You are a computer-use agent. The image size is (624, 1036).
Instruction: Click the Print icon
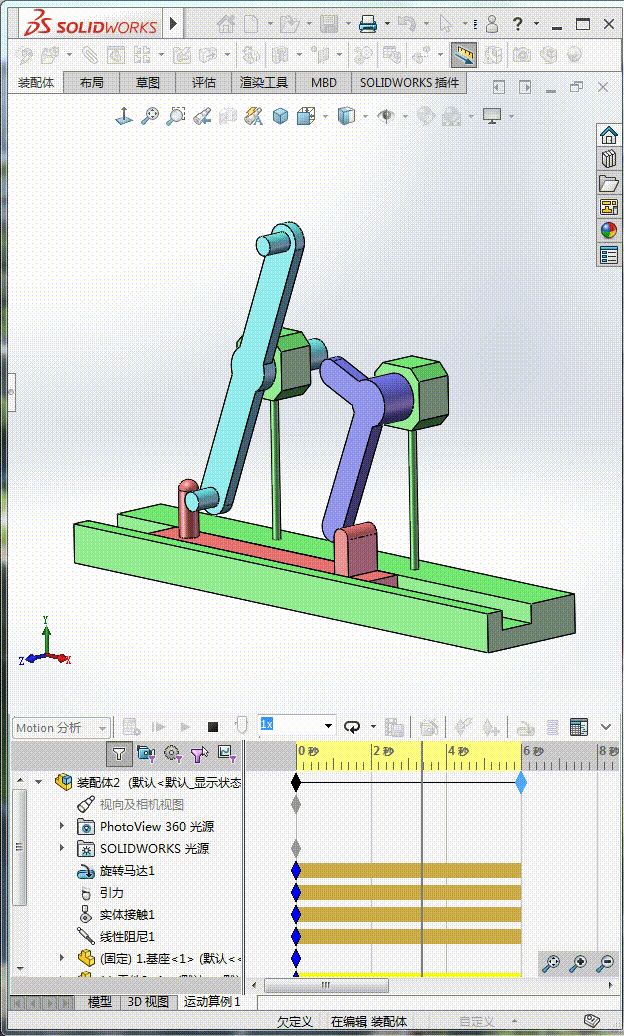(x=368, y=24)
